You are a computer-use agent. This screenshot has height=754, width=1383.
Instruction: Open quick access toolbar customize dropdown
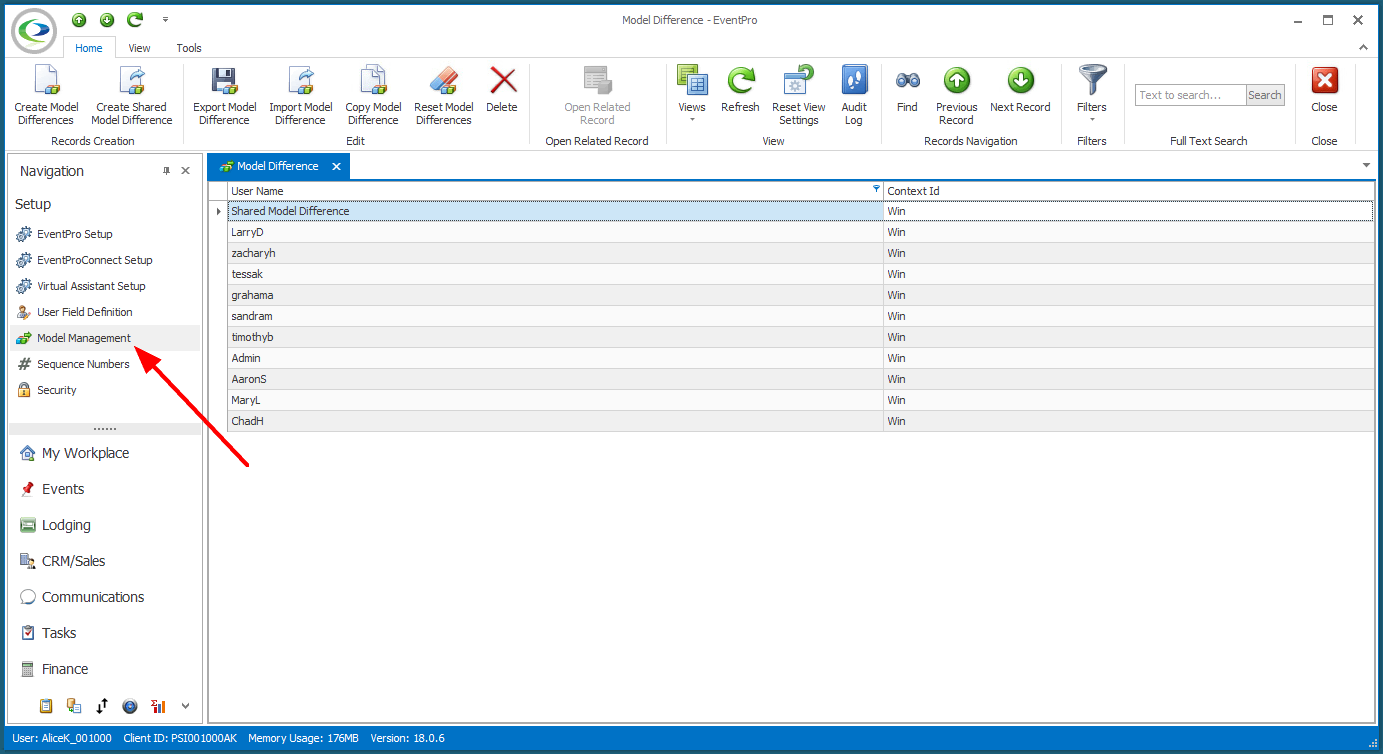point(165,20)
